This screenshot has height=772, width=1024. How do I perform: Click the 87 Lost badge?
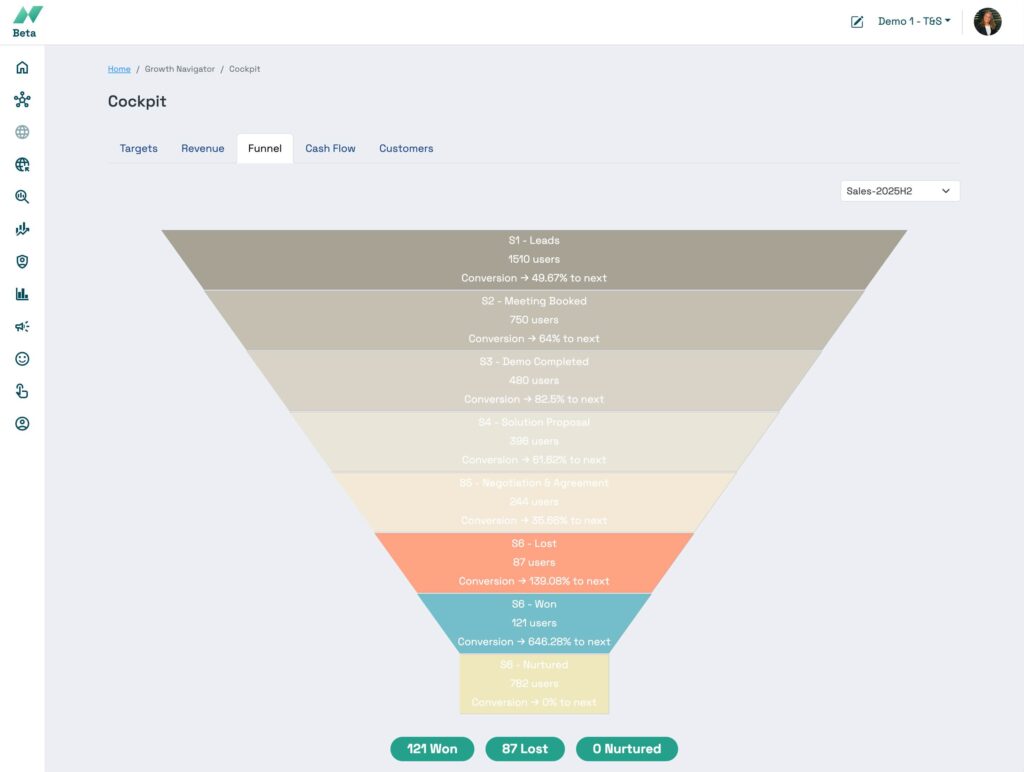[524, 749]
